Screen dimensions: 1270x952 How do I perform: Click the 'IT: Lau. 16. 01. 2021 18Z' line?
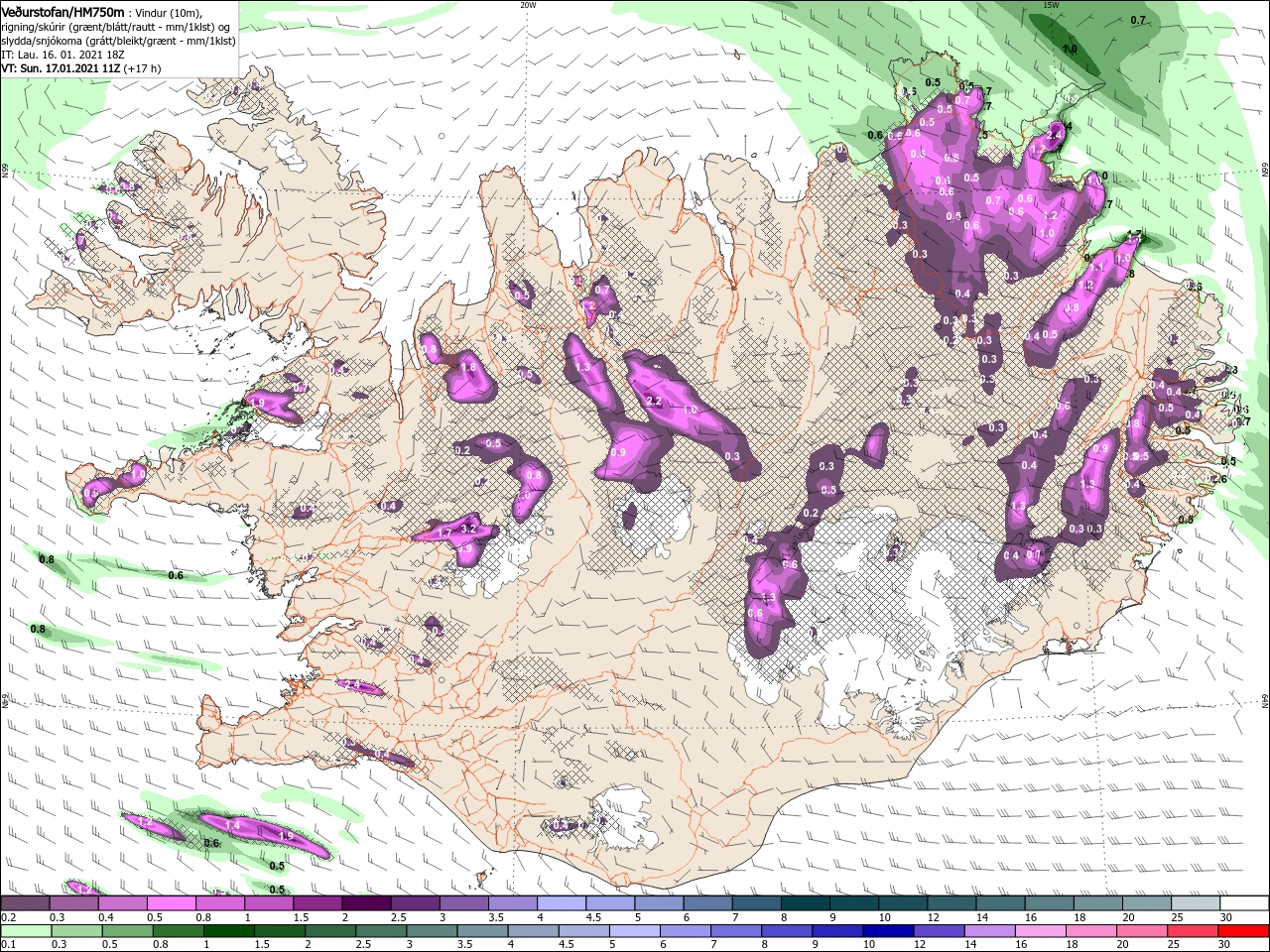point(63,55)
